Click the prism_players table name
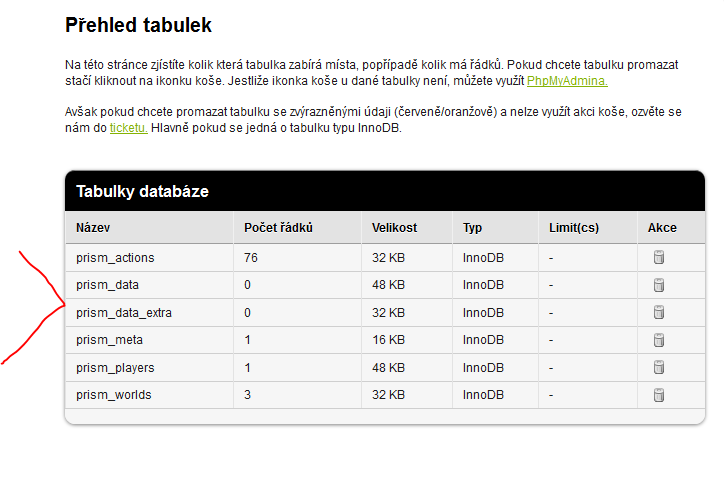Image resolution: width=724 pixels, height=484 pixels. 115,368
